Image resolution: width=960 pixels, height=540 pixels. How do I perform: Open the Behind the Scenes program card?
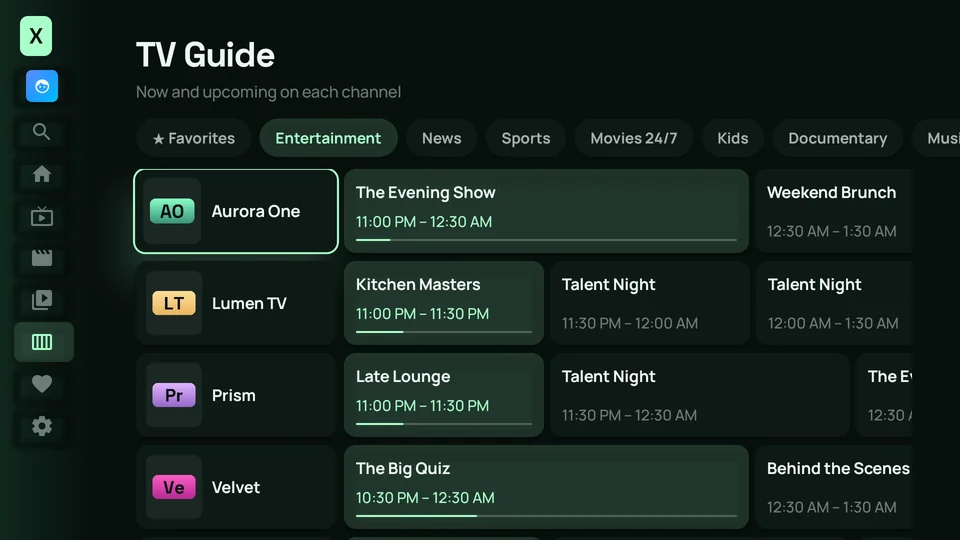tap(834, 487)
